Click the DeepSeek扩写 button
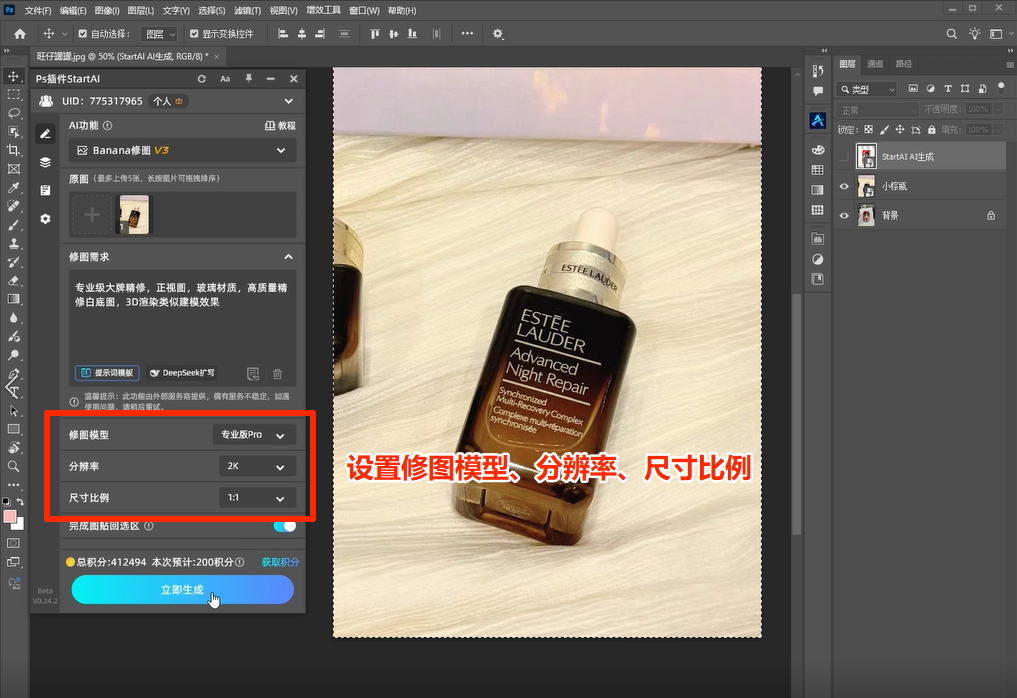Screen dimensions: 1017x698 182,373
